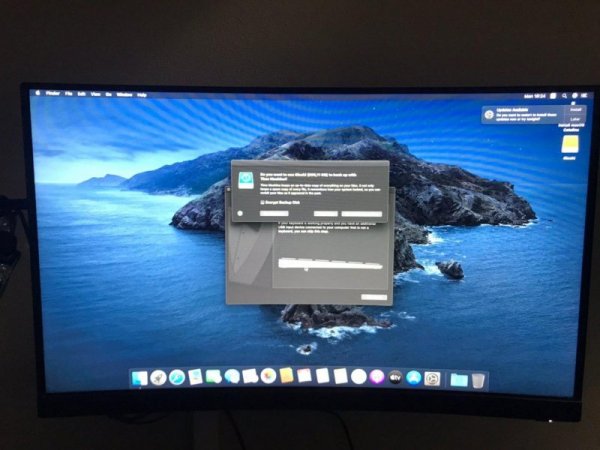Viewport: 600px width, 450px height.
Task: Open Edit menu
Action: pos(82,94)
